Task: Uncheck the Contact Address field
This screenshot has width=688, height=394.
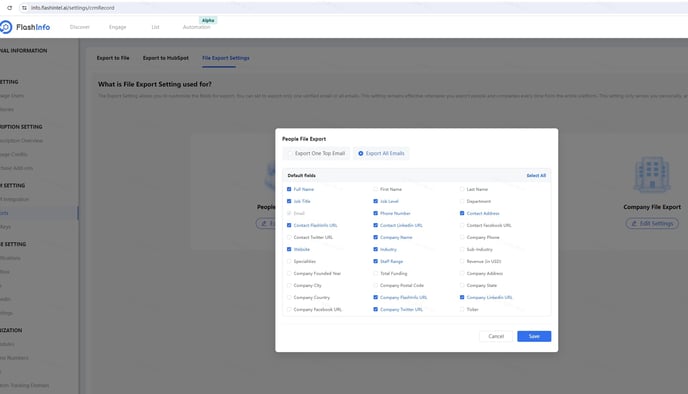Action: click(x=462, y=213)
